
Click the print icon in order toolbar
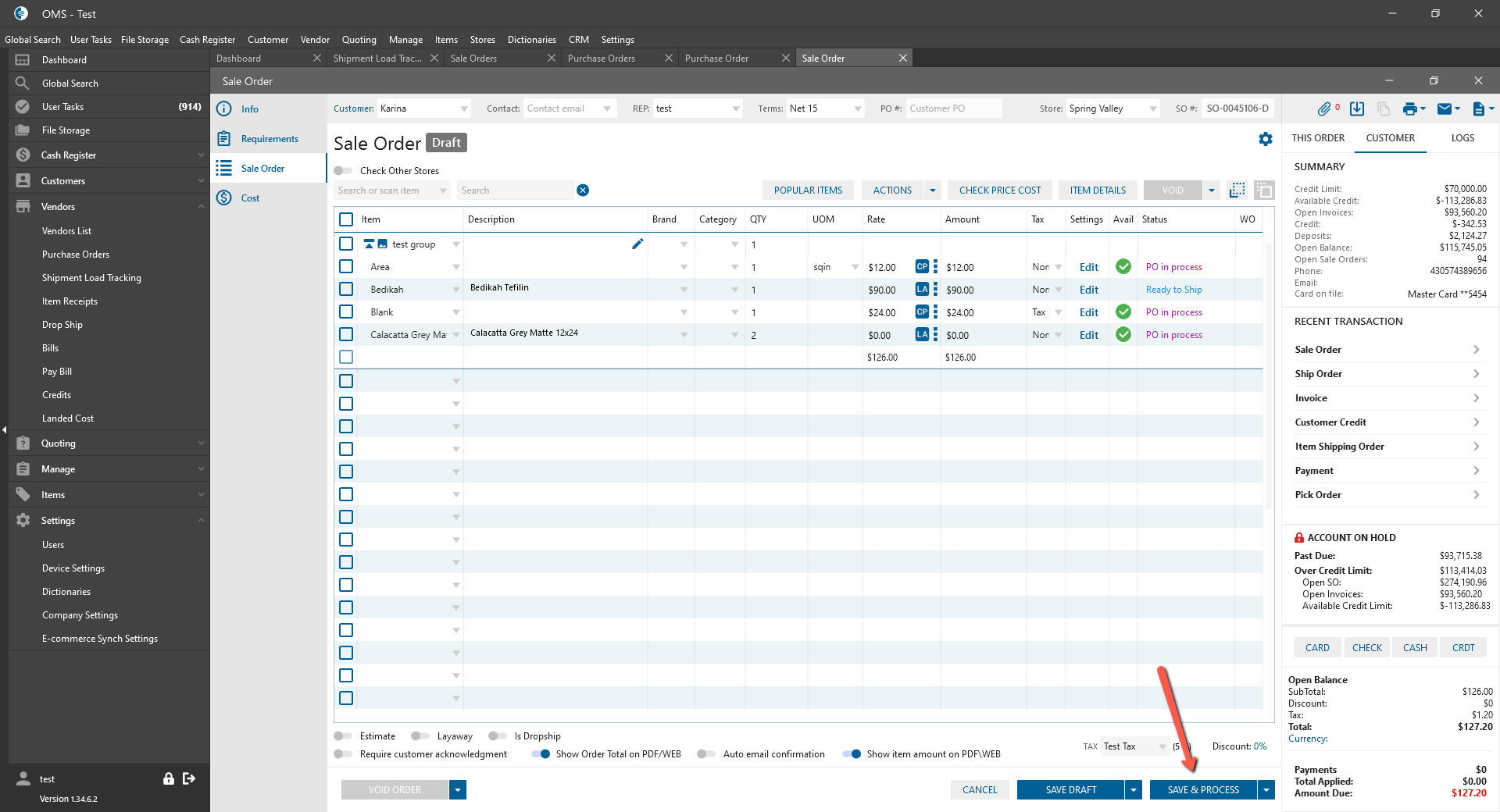[x=1409, y=109]
